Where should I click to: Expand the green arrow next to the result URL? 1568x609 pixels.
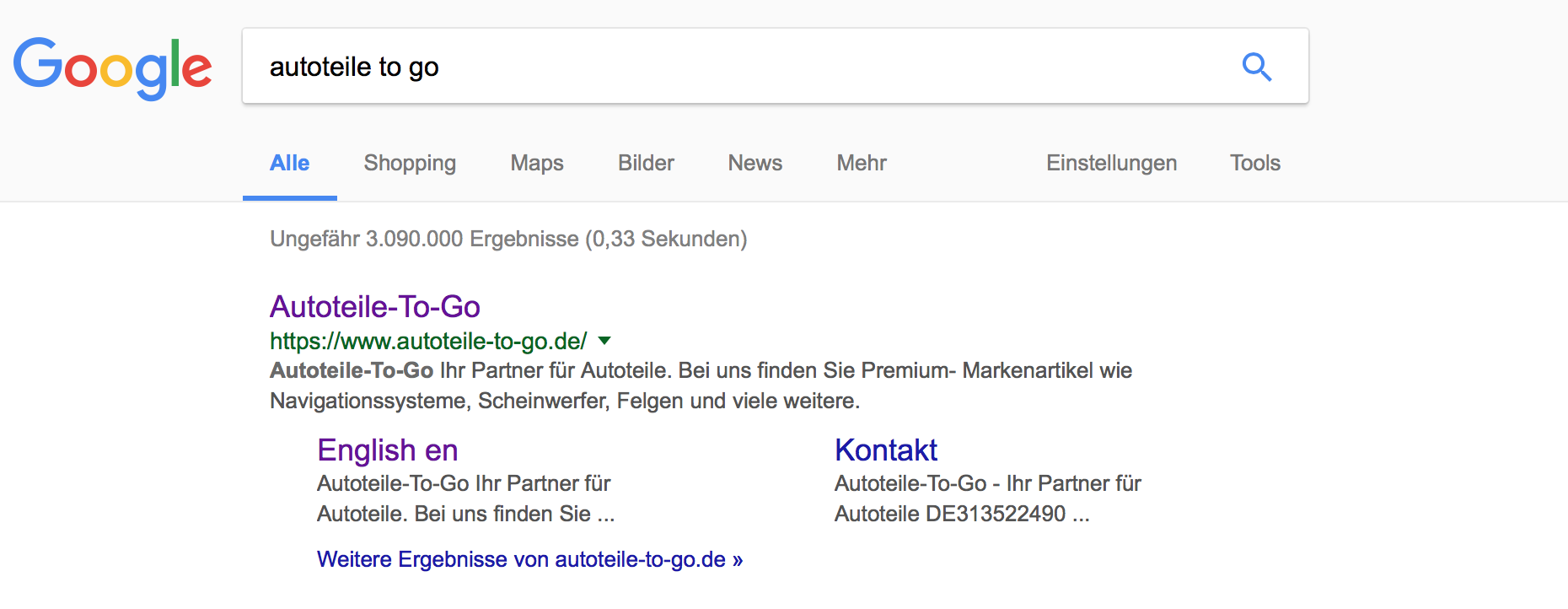click(604, 341)
